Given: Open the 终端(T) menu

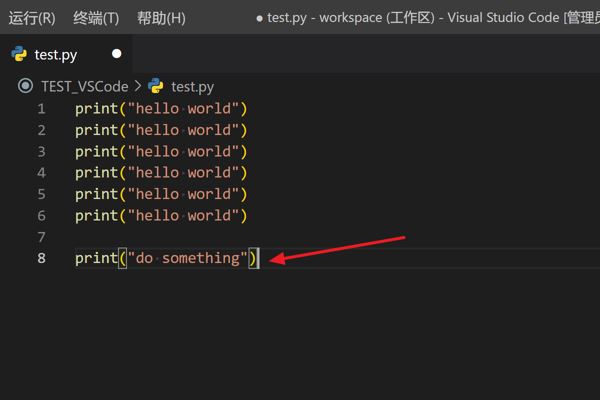Looking at the screenshot, I should 96,18.
